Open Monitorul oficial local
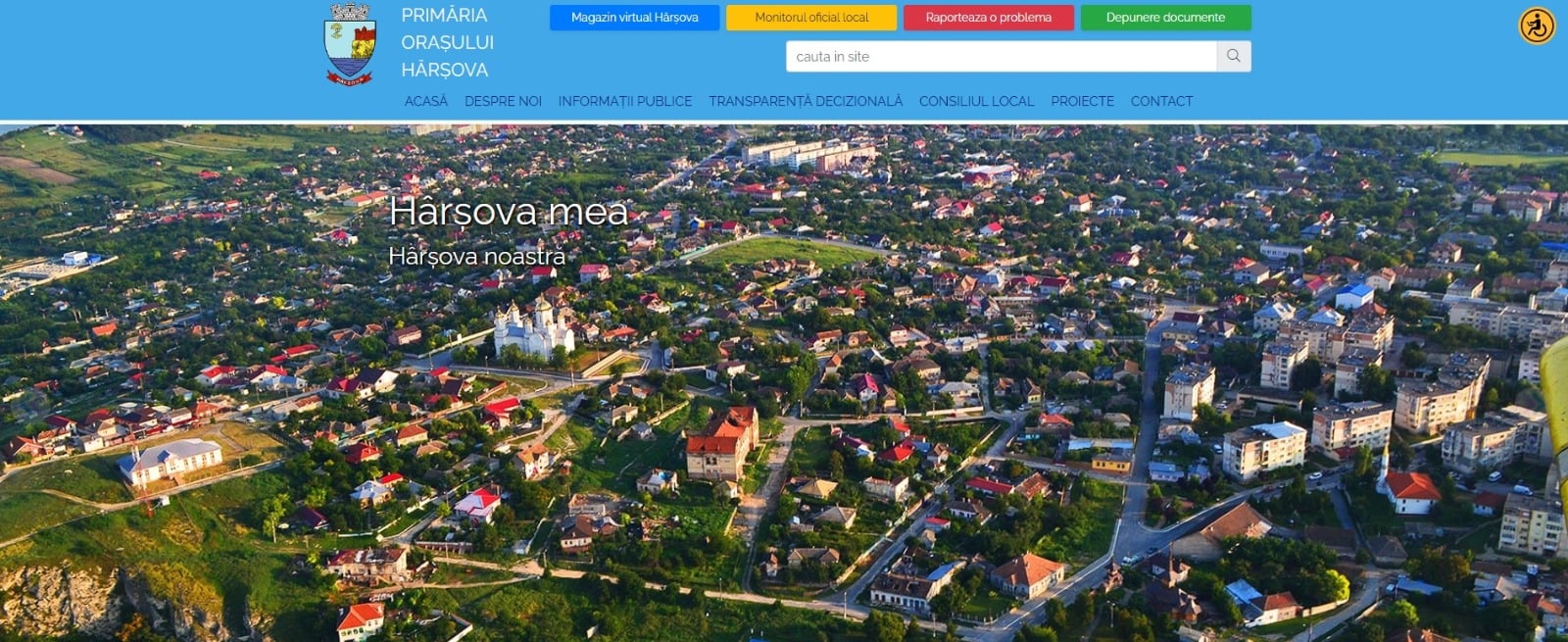 [811, 18]
